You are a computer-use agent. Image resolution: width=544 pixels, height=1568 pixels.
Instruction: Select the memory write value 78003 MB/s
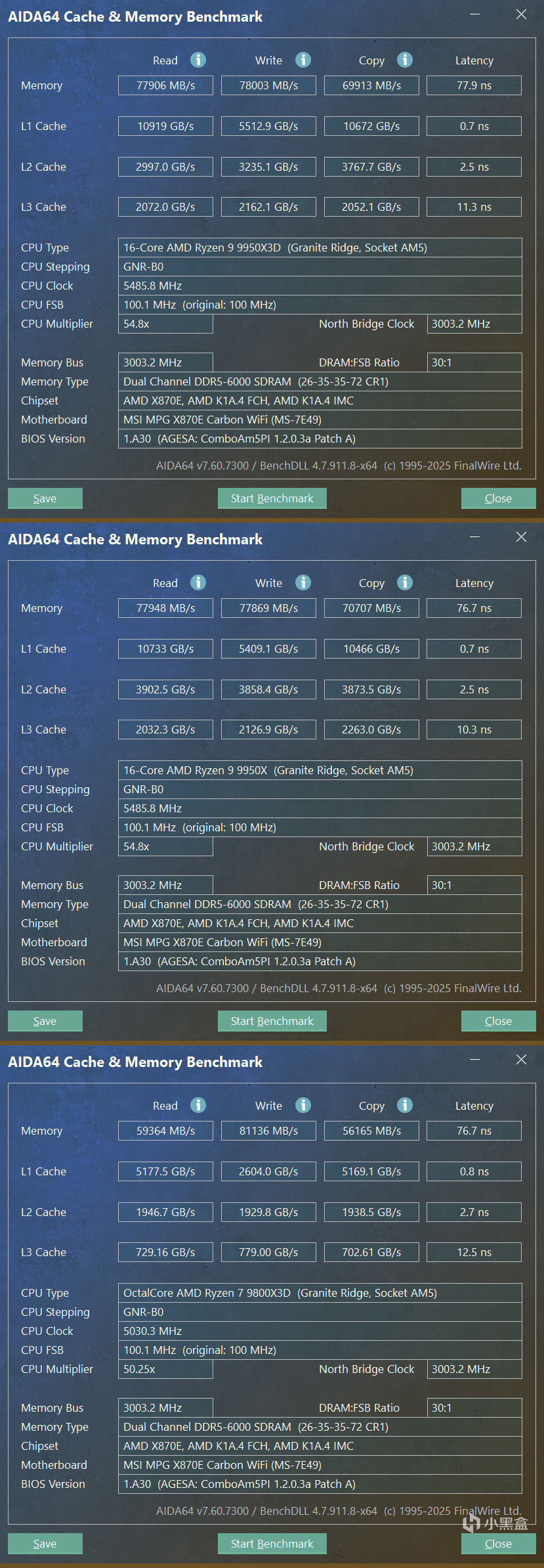[268, 85]
